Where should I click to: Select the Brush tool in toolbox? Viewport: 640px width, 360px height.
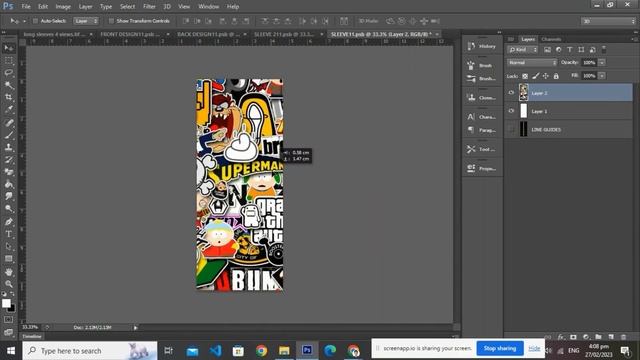tap(9, 135)
